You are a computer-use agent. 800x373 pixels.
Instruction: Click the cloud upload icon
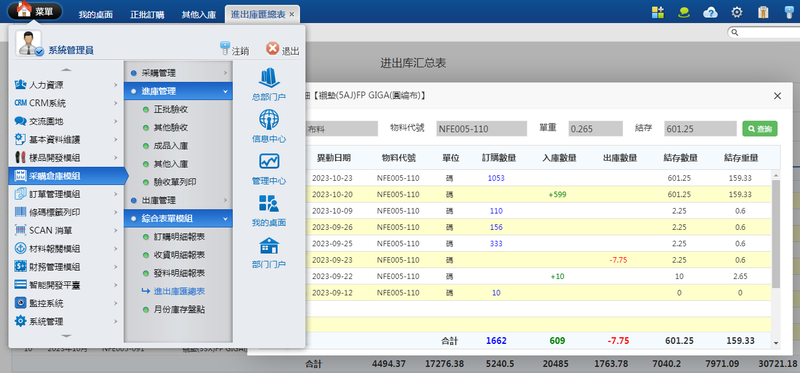710,12
